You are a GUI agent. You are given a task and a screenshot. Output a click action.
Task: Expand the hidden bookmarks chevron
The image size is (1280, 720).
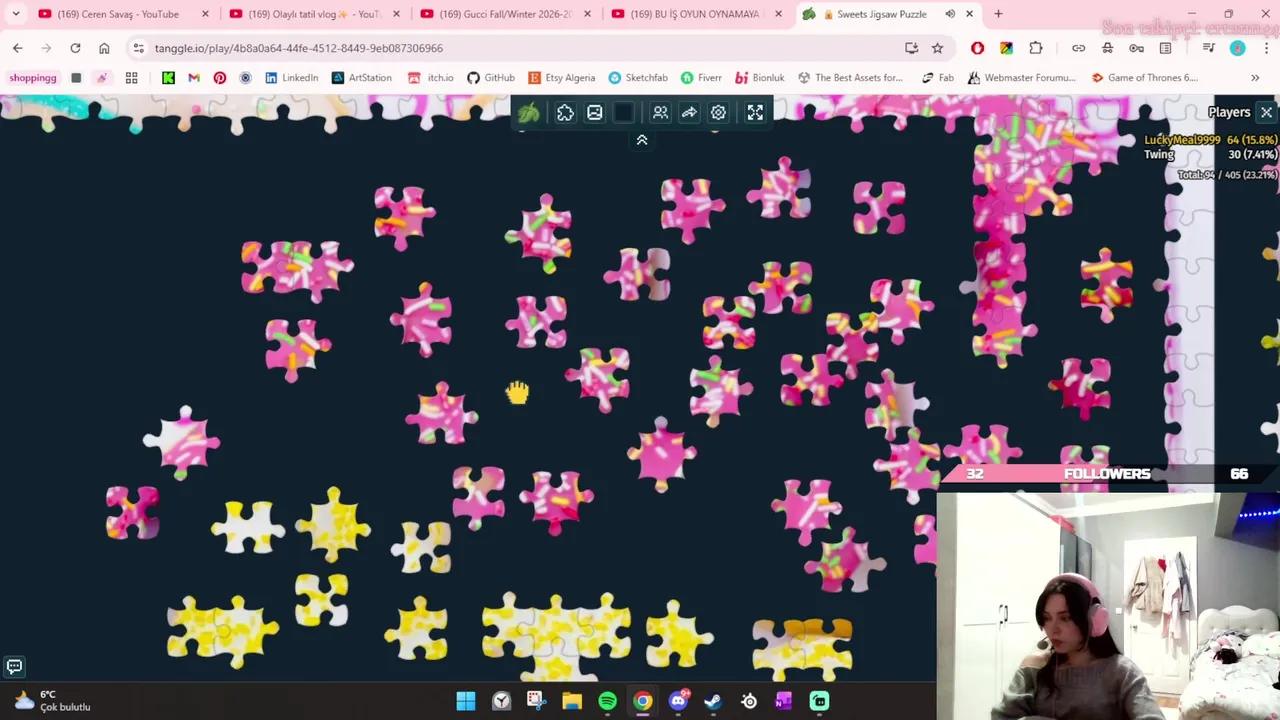(1255, 78)
